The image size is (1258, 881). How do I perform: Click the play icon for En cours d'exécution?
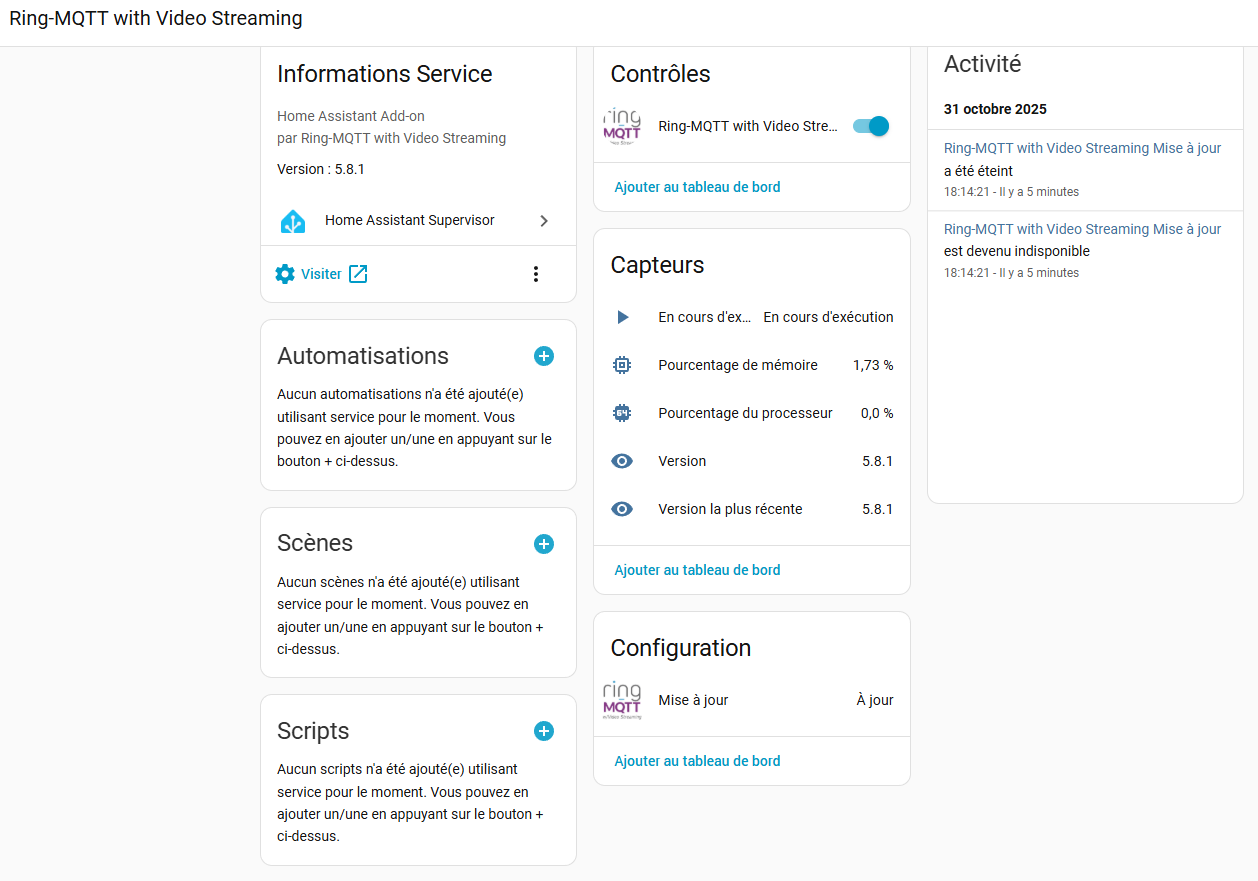pyautogui.click(x=622, y=317)
